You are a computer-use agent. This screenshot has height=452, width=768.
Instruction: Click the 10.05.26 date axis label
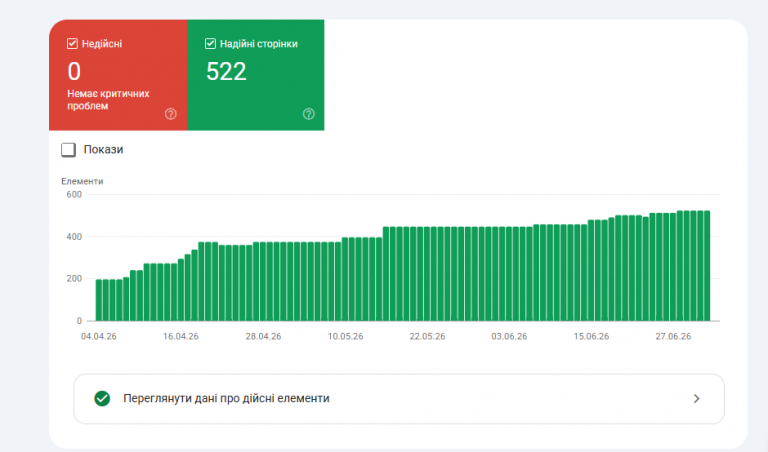pos(345,336)
